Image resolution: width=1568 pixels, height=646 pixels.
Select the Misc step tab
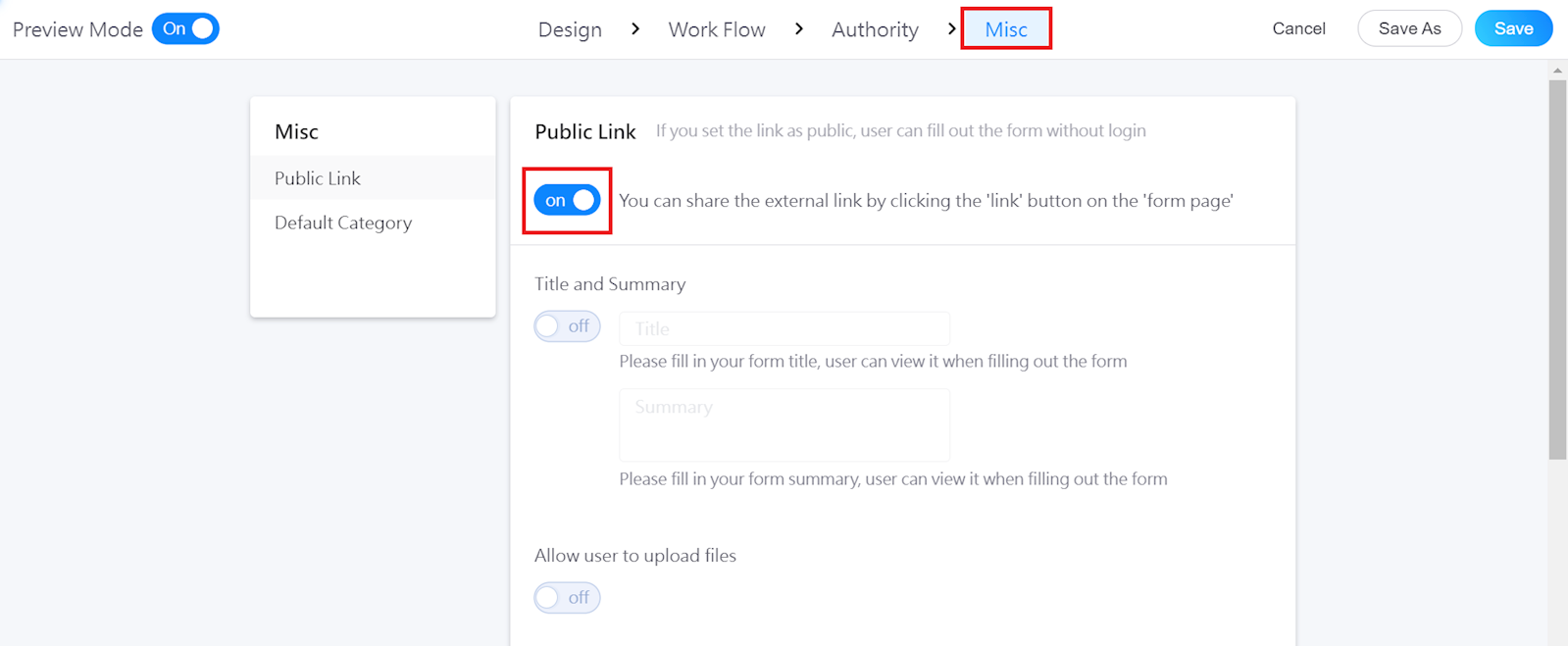pyautogui.click(x=1006, y=29)
